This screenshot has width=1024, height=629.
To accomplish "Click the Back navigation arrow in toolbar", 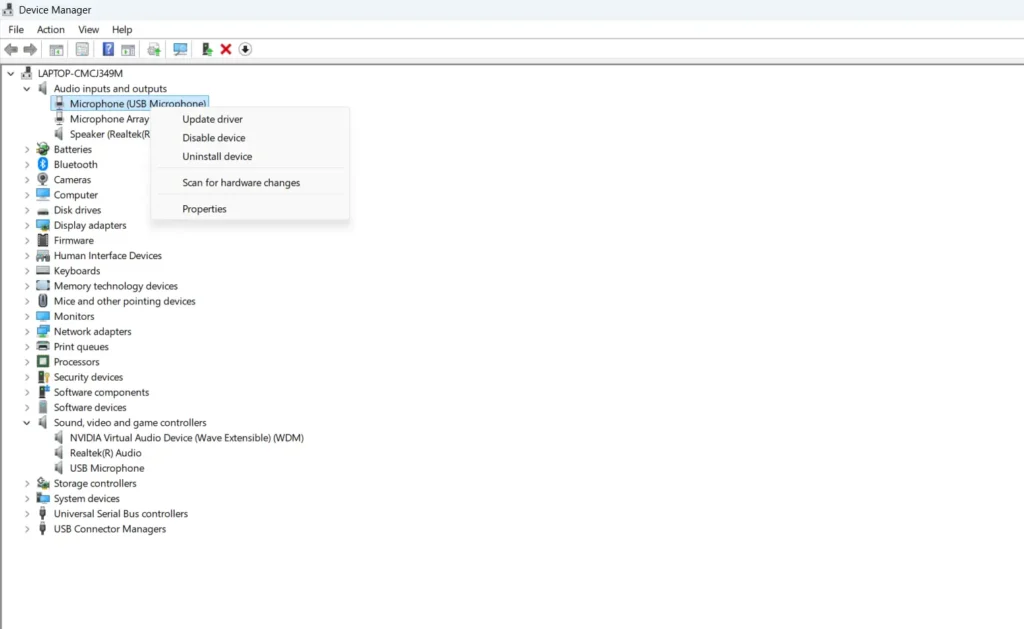I will [10, 48].
